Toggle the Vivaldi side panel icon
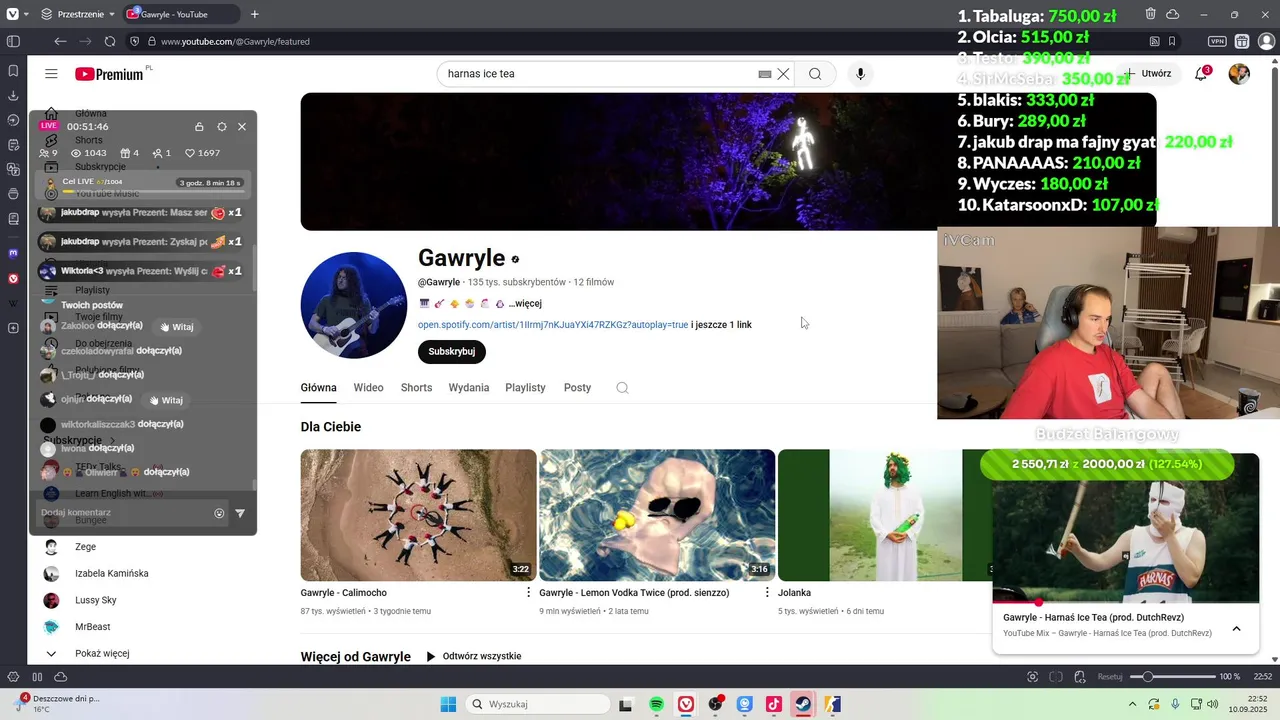This screenshot has height=720, width=1280. 13,41
